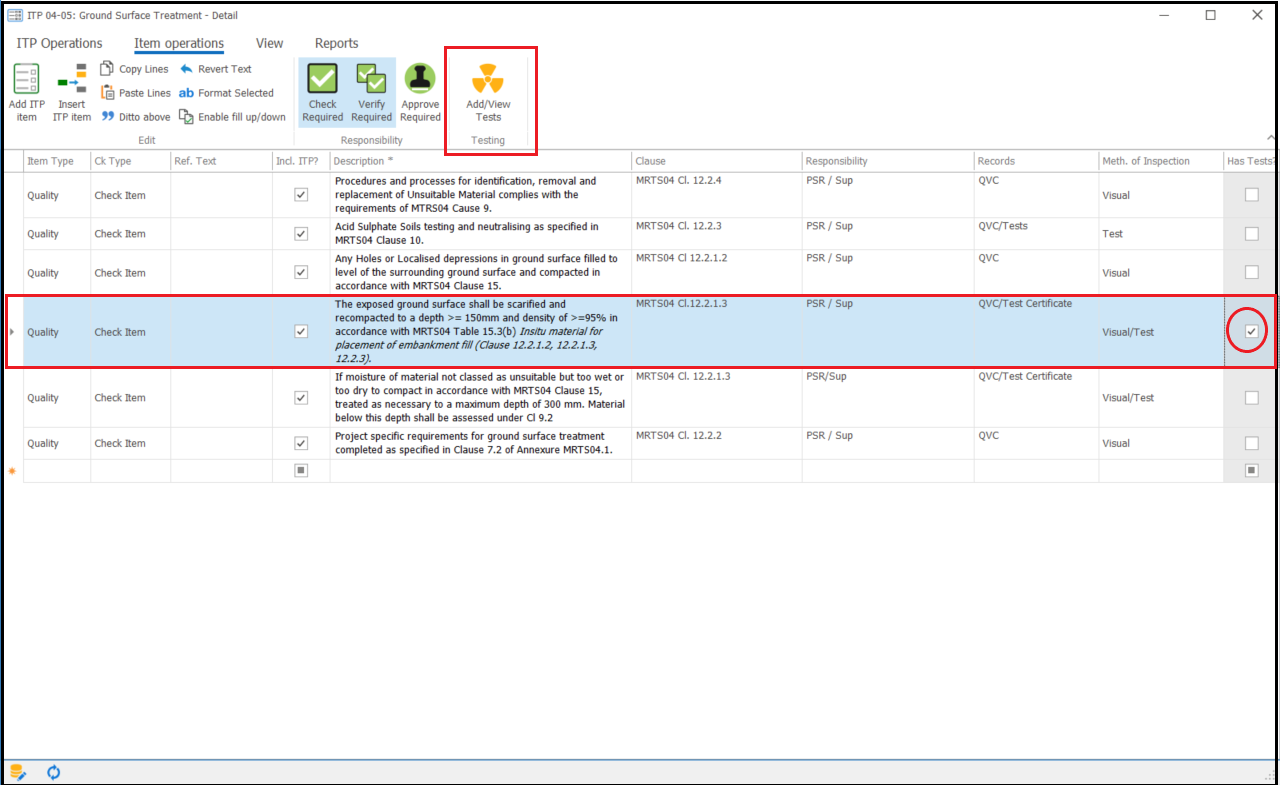The image size is (1280, 785).
Task: Select the 'MRTS04 Cl. 12.2.3' clause cell
Action: coord(717,234)
